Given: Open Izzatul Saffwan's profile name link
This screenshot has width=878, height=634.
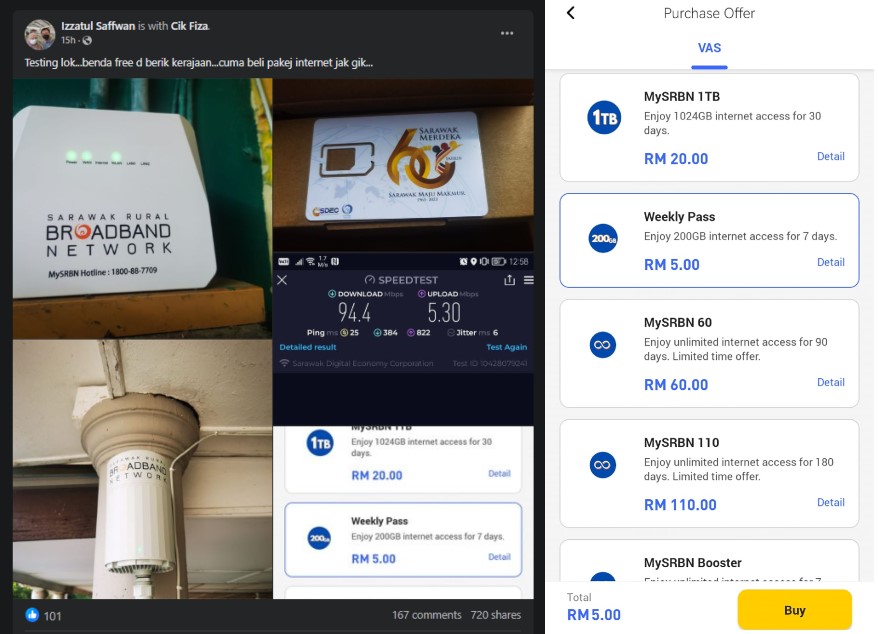Looking at the screenshot, I should pyautogui.click(x=98, y=26).
